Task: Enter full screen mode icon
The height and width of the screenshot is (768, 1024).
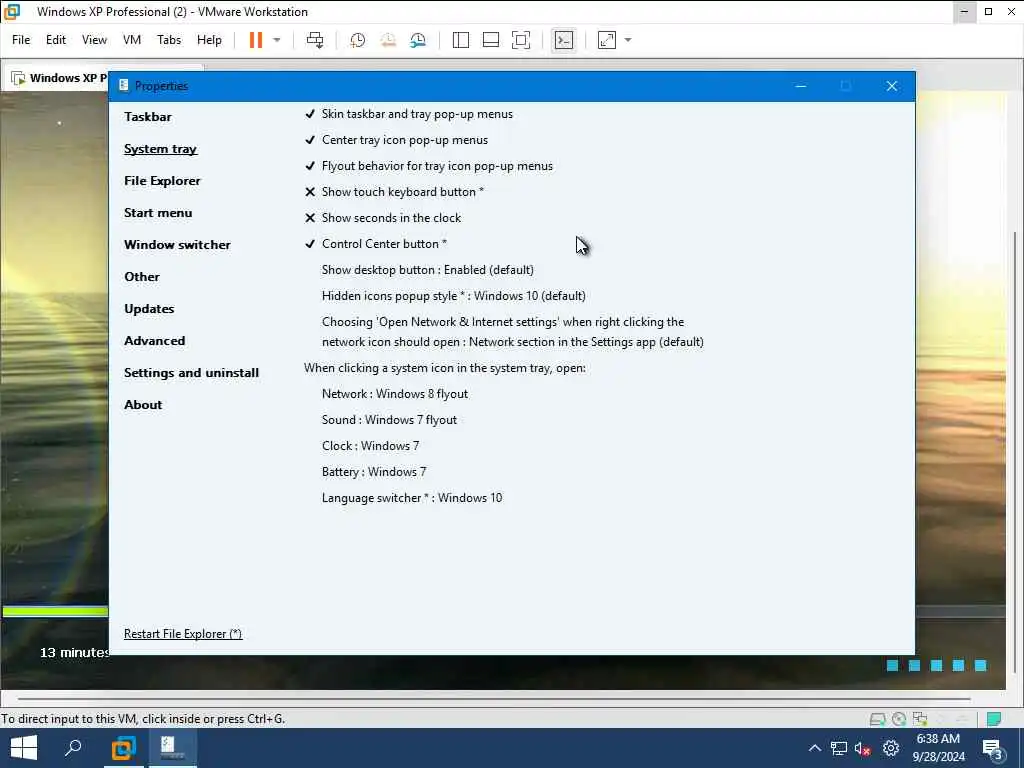Action: 521,40
